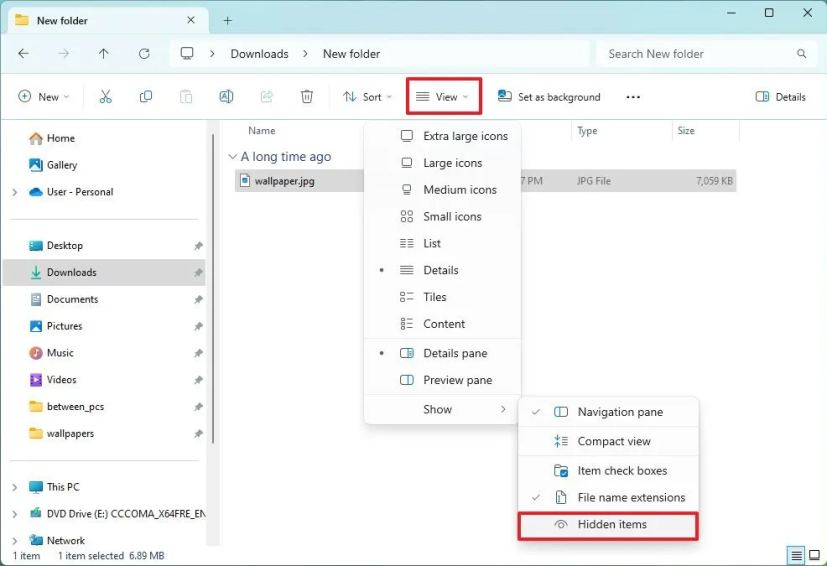The image size is (827, 566).
Task: Expand the Show submenu arrow
Action: tap(503, 409)
